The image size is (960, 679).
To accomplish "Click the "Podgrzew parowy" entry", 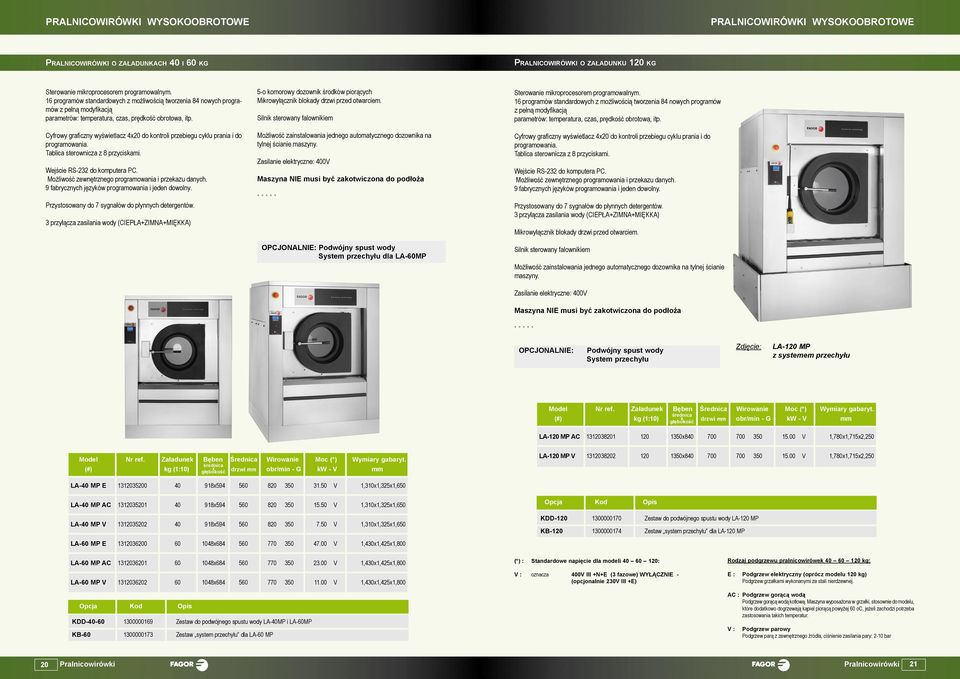I will pos(766,629).
